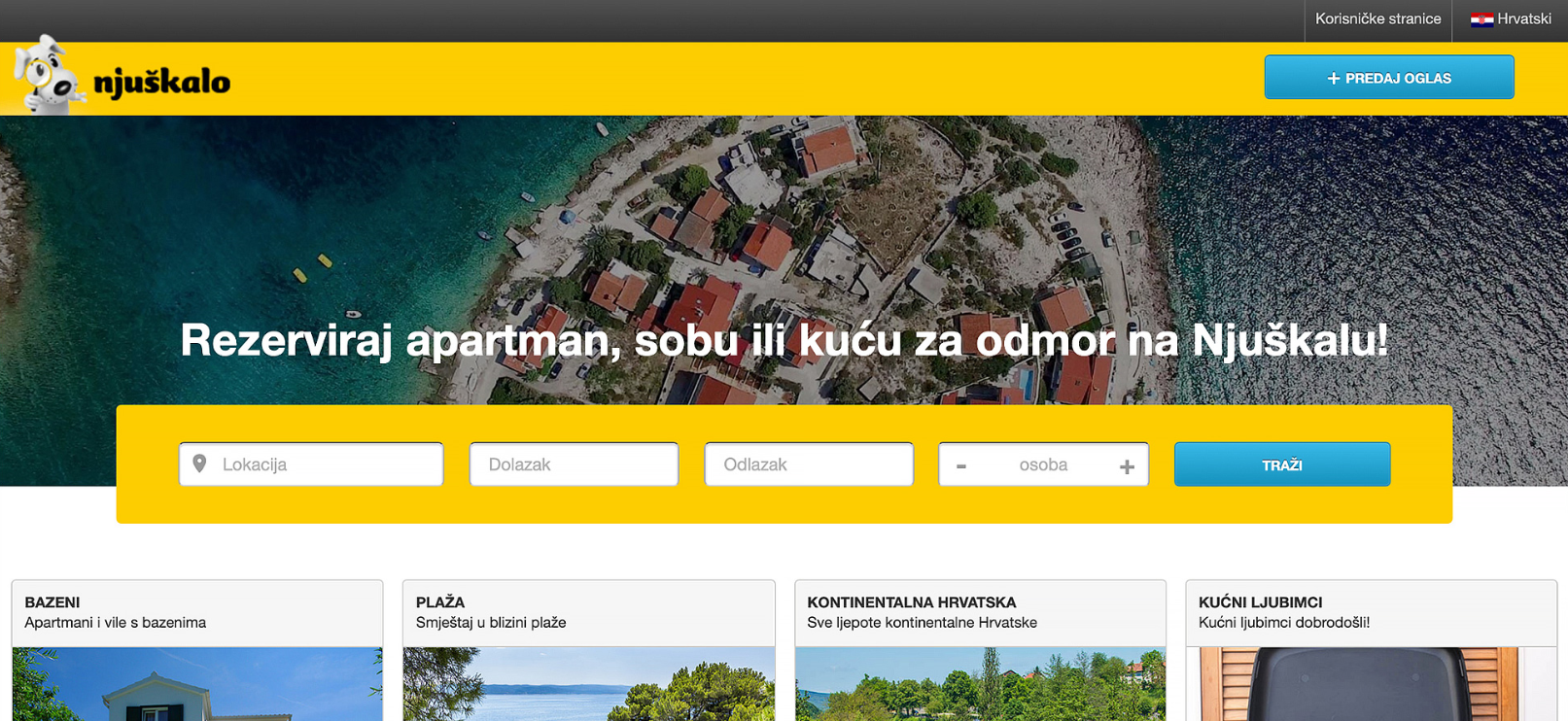Click 'Apartmani i vile s bazenima' text
Screen dimensions: 1568x721
[x=116, y=623]
